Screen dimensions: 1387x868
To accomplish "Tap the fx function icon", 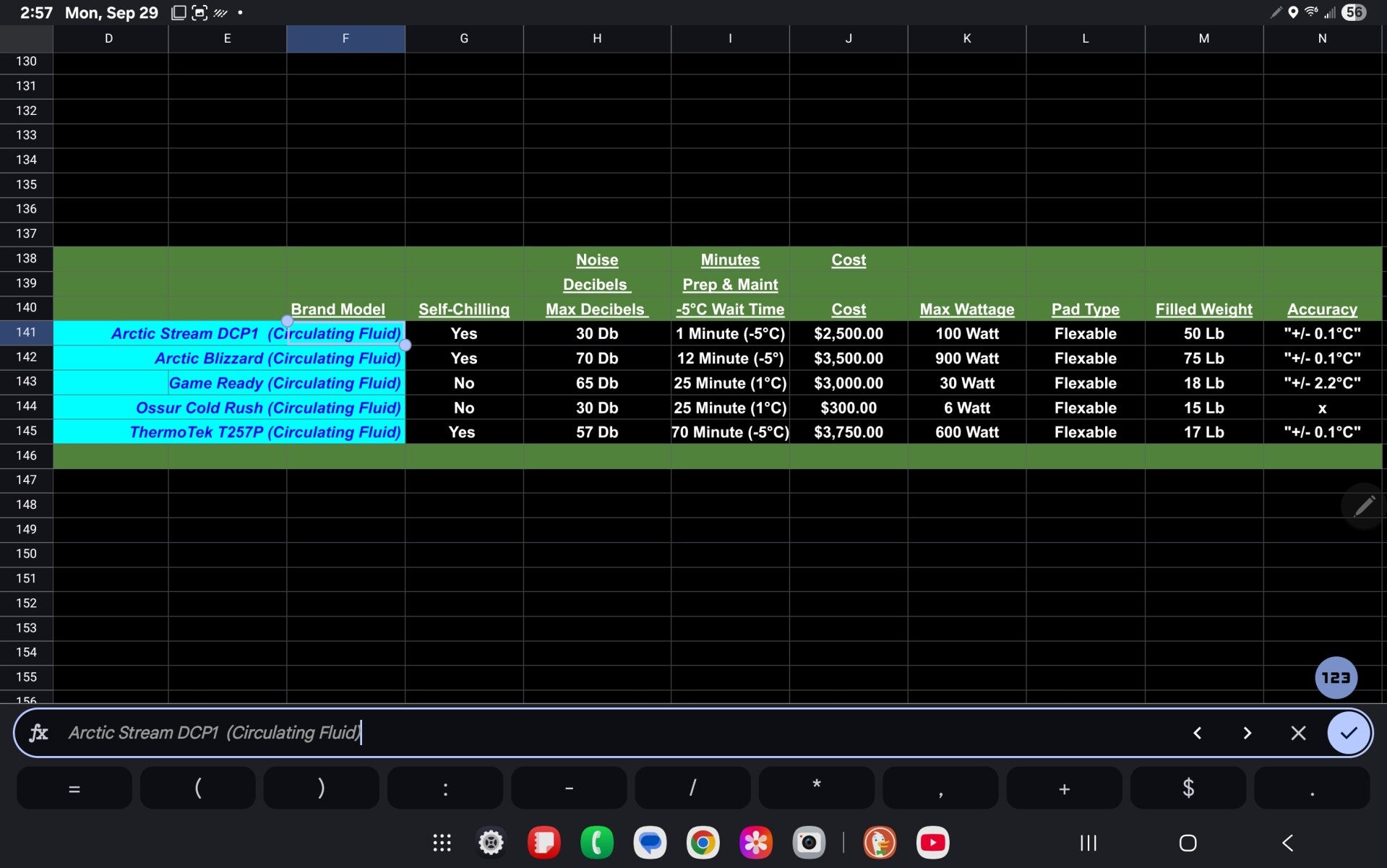I will [38, 733].
